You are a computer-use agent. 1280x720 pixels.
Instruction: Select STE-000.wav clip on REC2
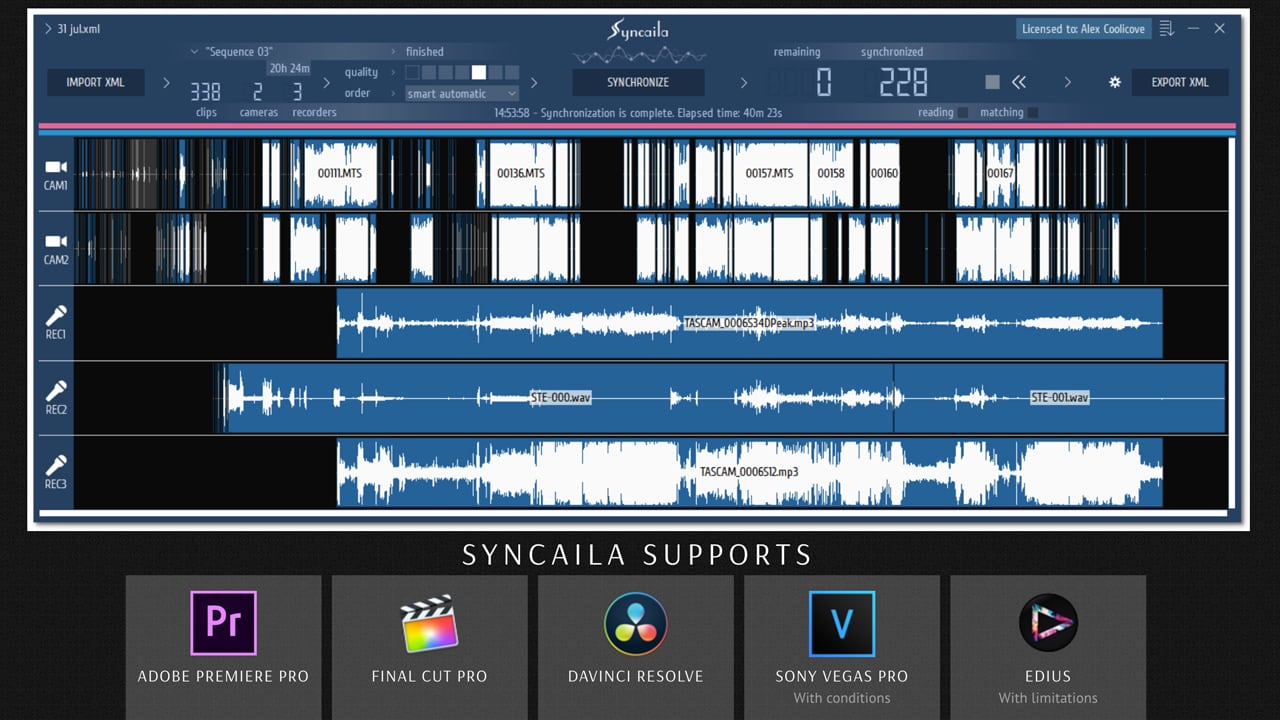pyautogui.click(x=560, y=398)
